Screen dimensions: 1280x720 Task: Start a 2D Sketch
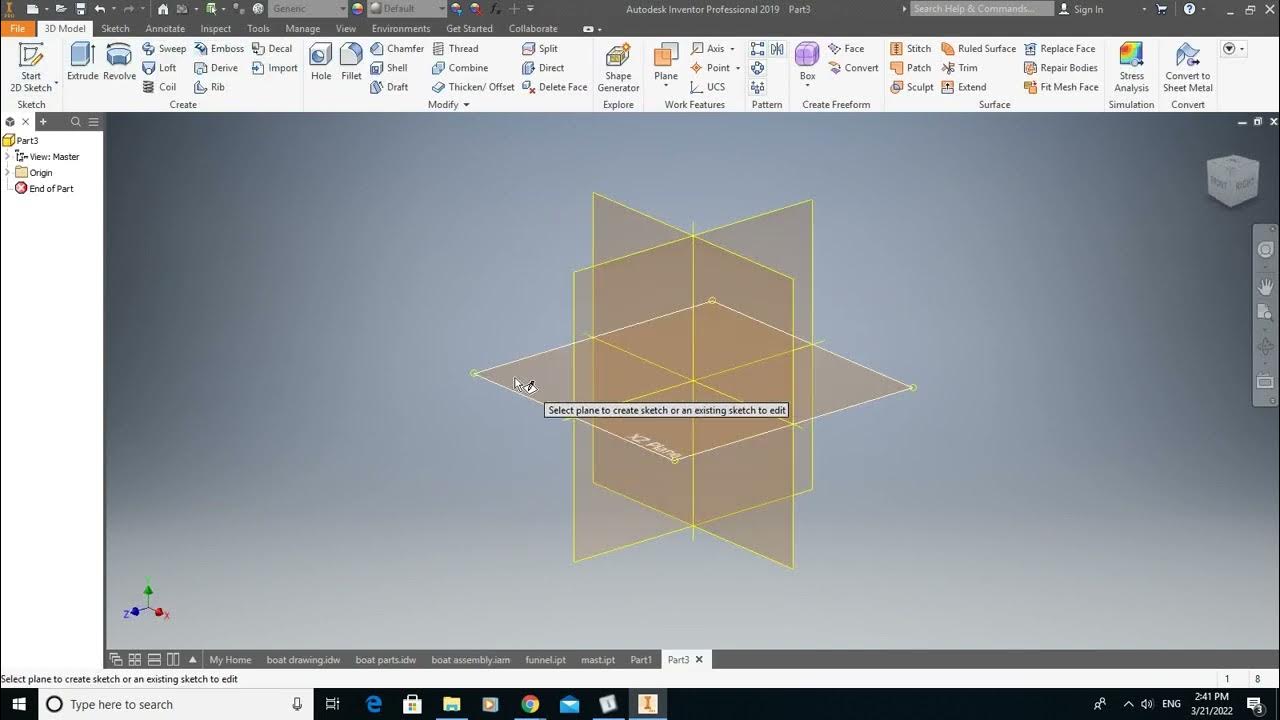[x=31, y=67]
